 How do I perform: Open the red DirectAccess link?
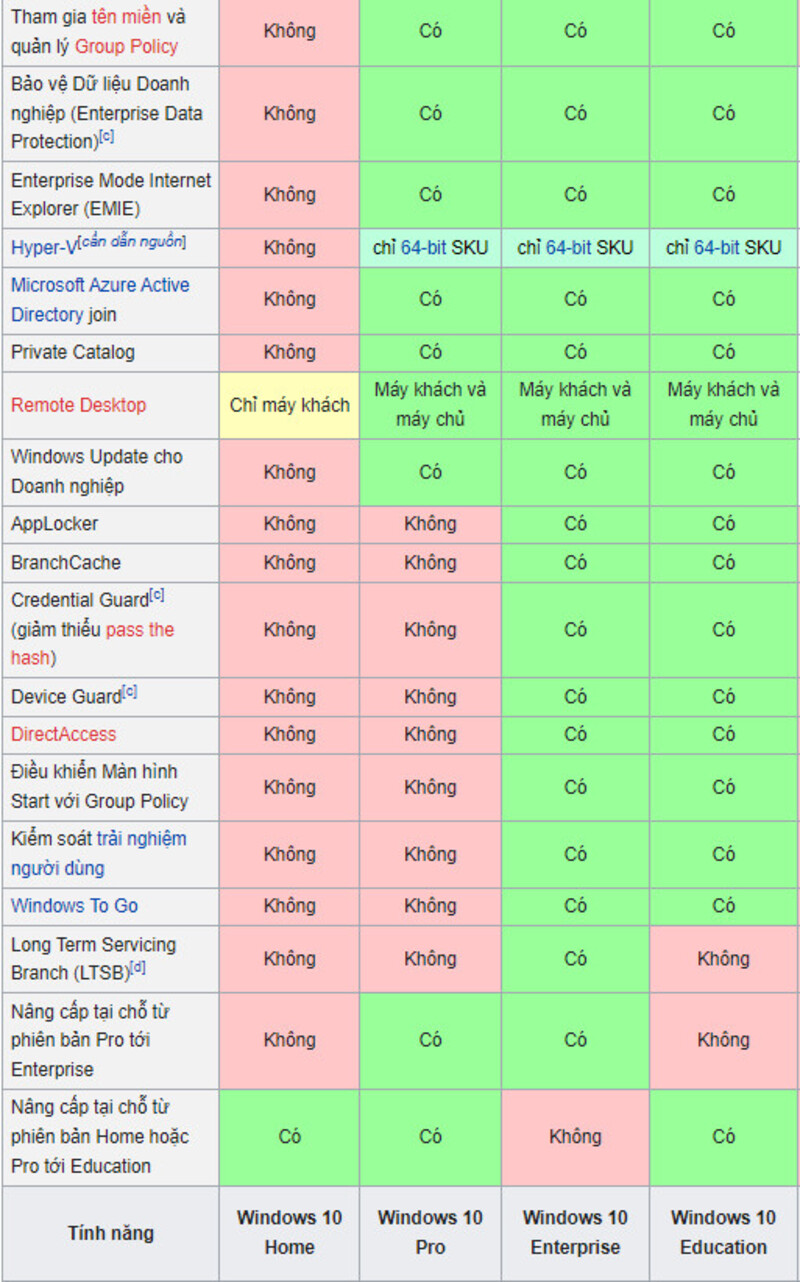point(63,734)
